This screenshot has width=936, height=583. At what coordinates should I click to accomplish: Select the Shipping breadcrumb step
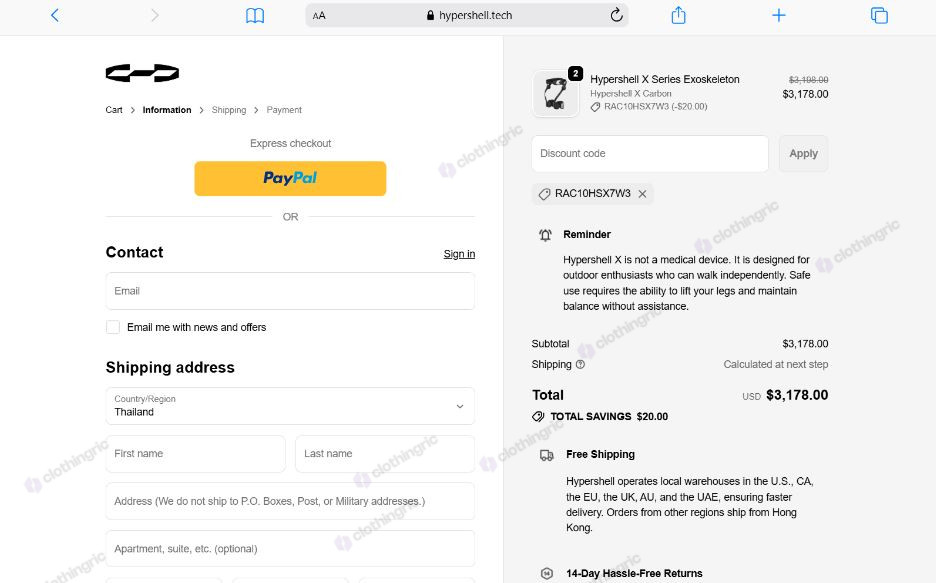tap(229, 110)
